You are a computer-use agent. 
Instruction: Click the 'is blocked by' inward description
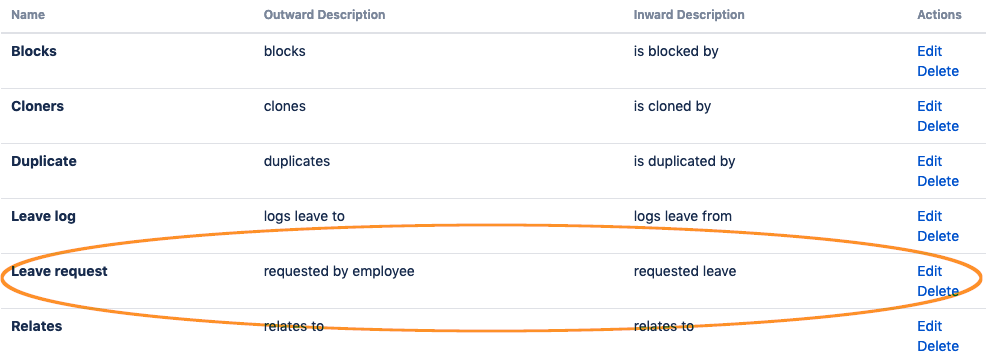676,51
